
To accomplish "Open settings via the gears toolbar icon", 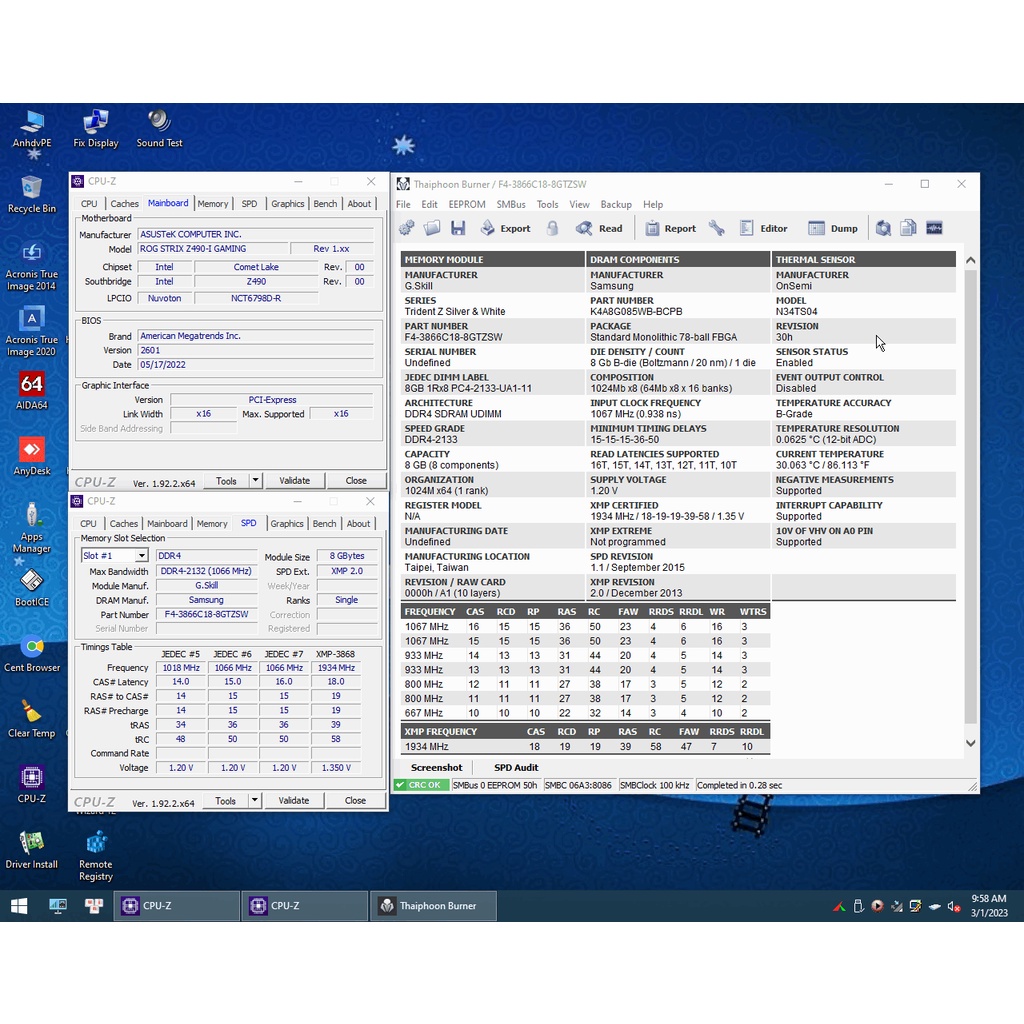I will (x=406, y=228).
